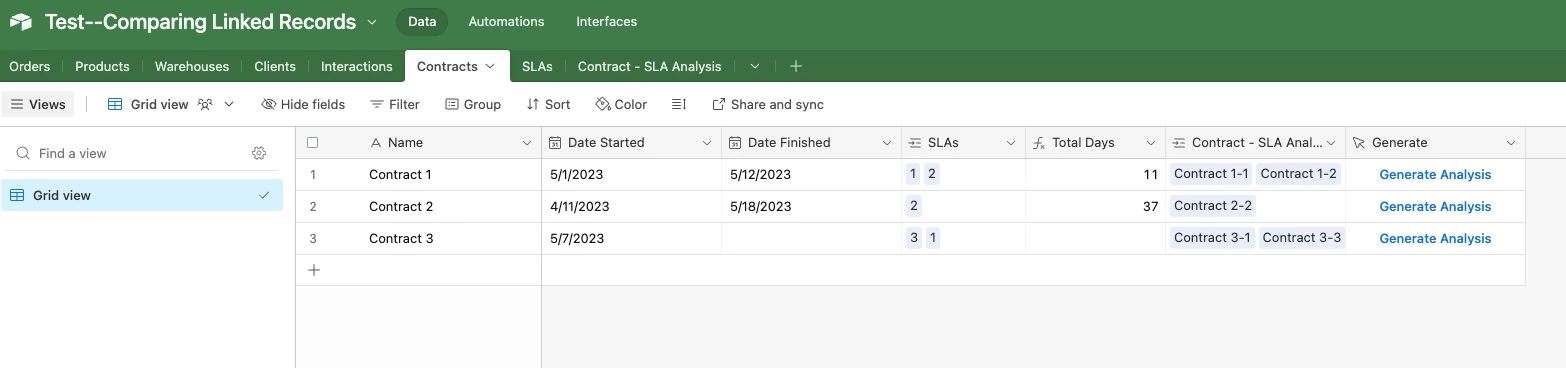This screenshot has height=368, width=1566.
Task: Open the Date Started column dropdown
Action: [708, 143]
